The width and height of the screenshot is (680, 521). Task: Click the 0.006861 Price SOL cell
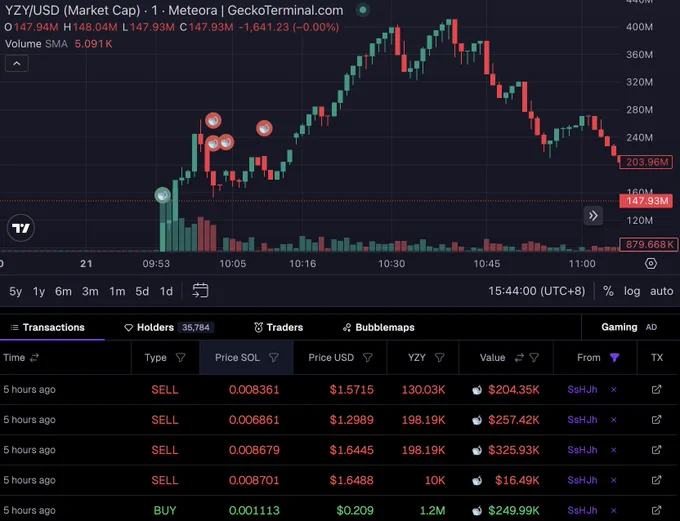click(x=254, y=419)
